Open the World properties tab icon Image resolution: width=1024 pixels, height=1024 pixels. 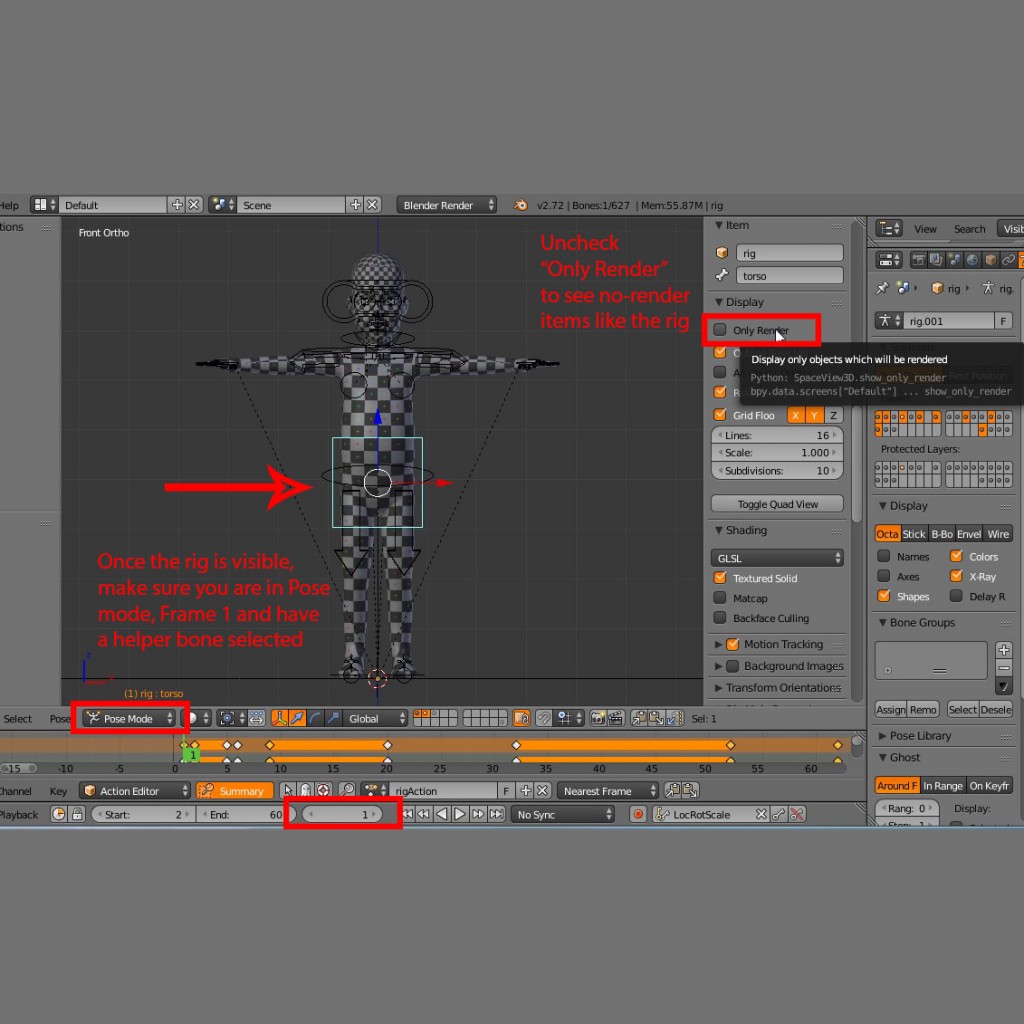972,260
